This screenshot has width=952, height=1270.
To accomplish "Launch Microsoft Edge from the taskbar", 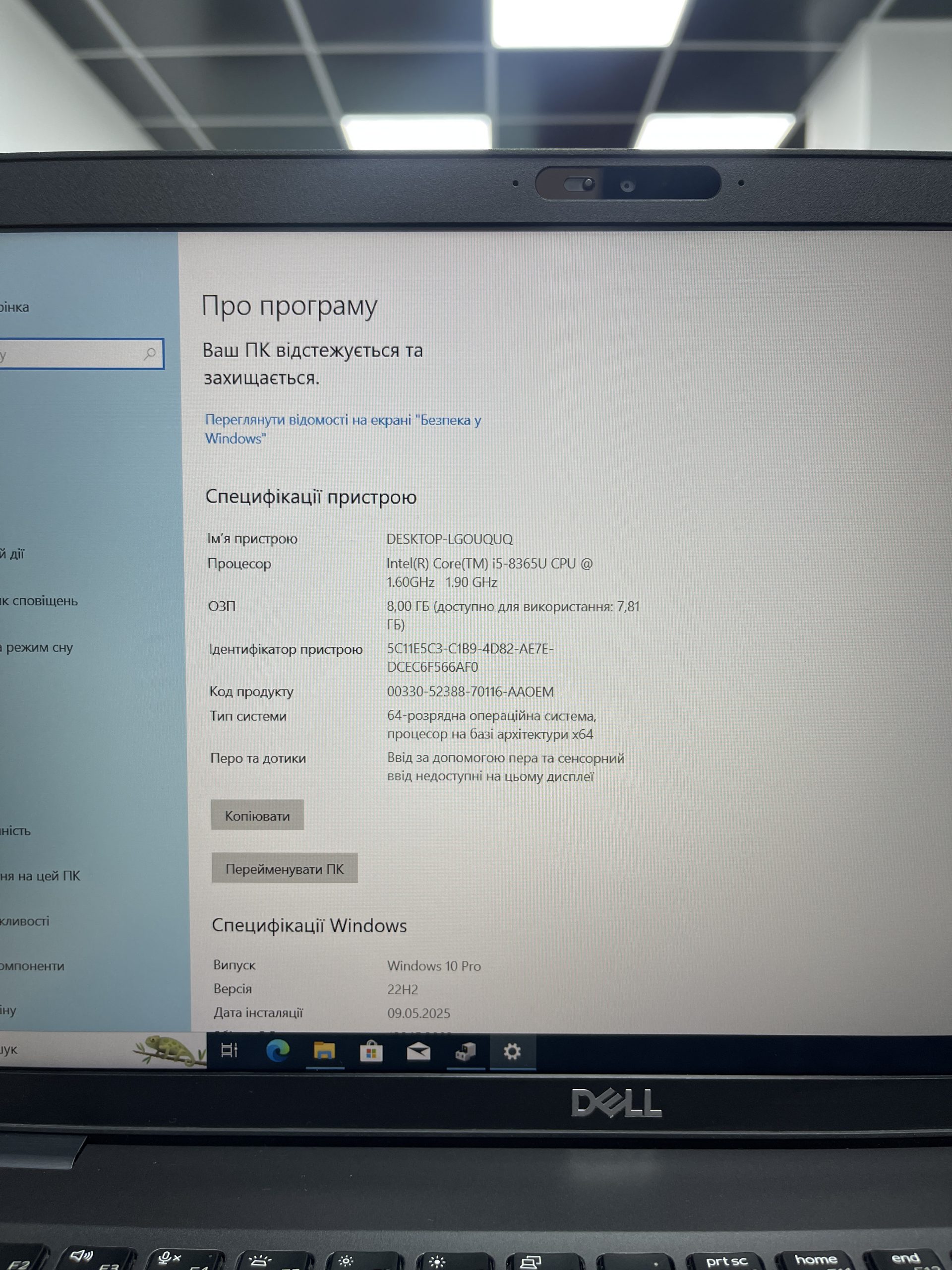I will tap(278, 1051).
